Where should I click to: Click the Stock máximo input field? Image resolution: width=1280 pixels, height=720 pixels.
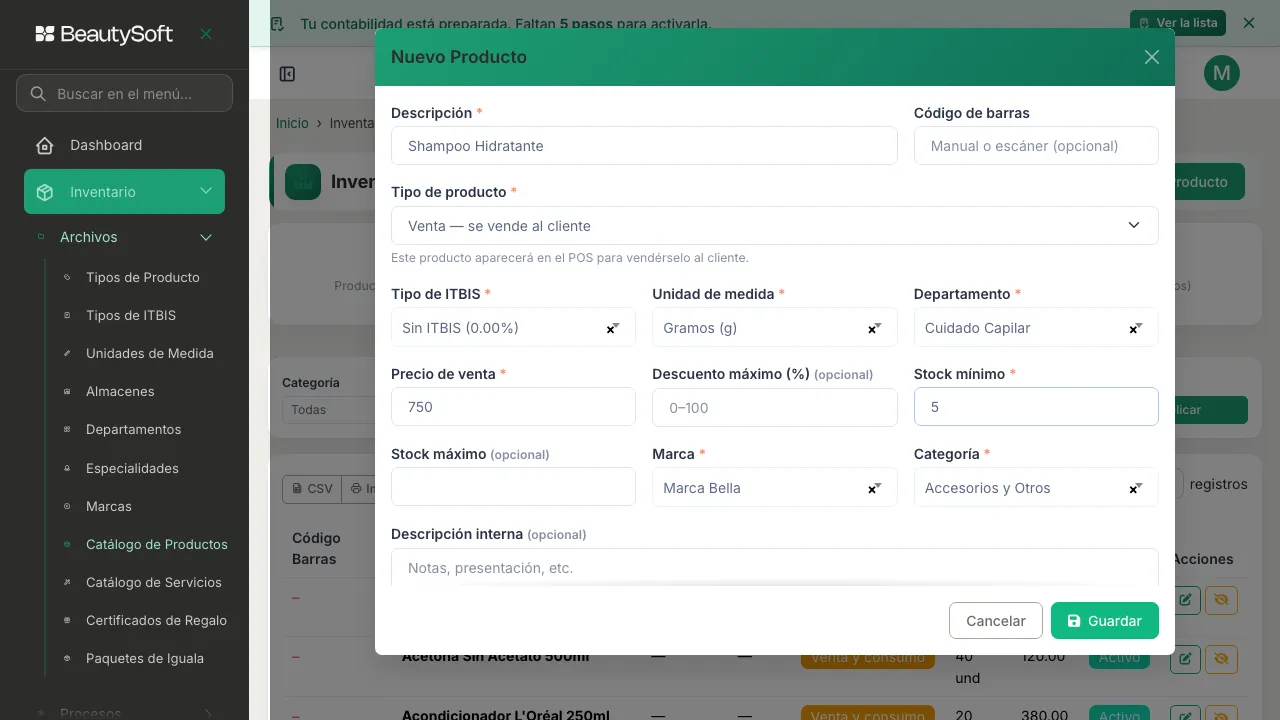[513, 487]
